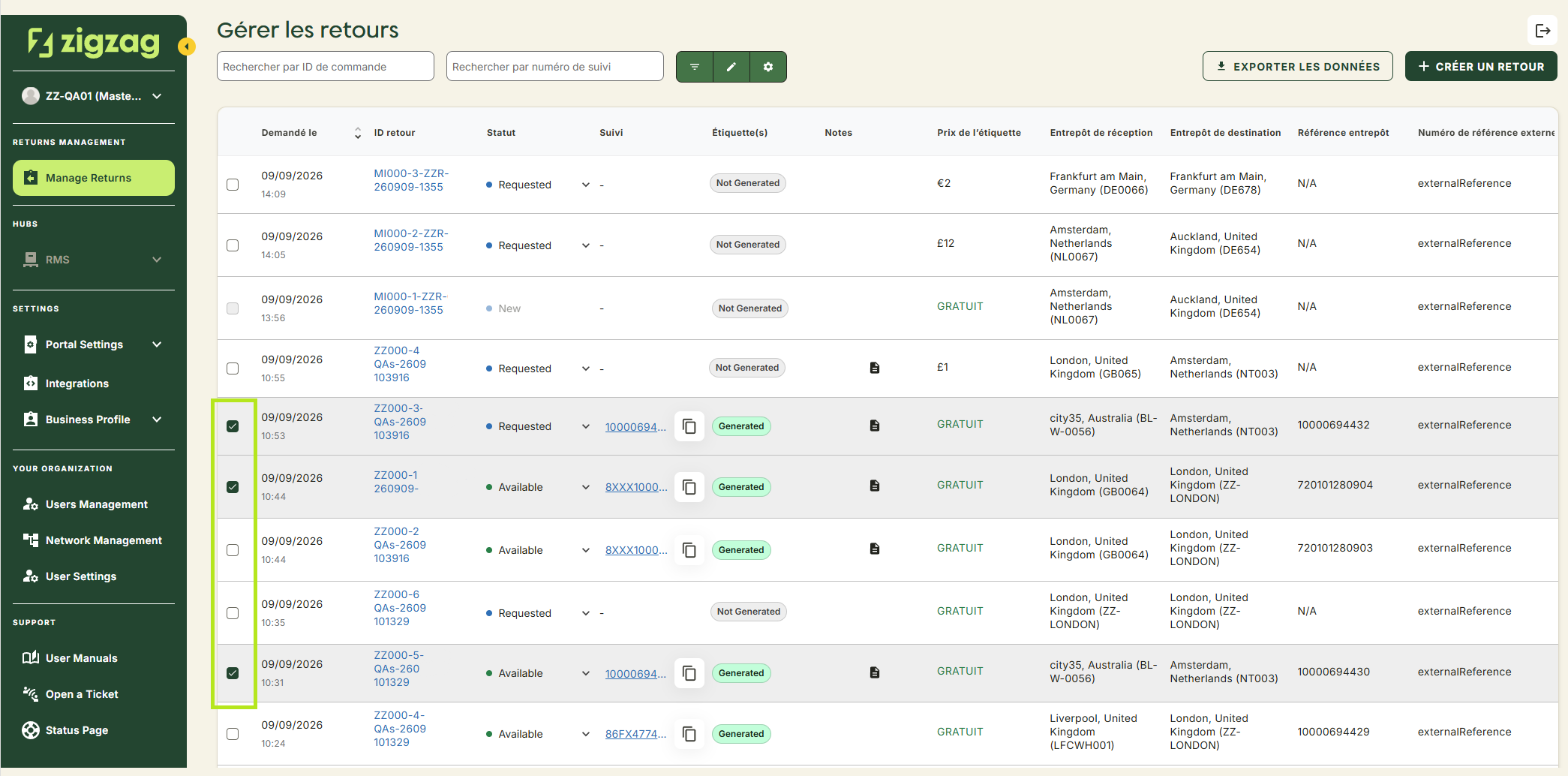The height and width of the screenshot is (776, 1568).
Task: Click the logout icon at top right
Action: click(1542, 31)
